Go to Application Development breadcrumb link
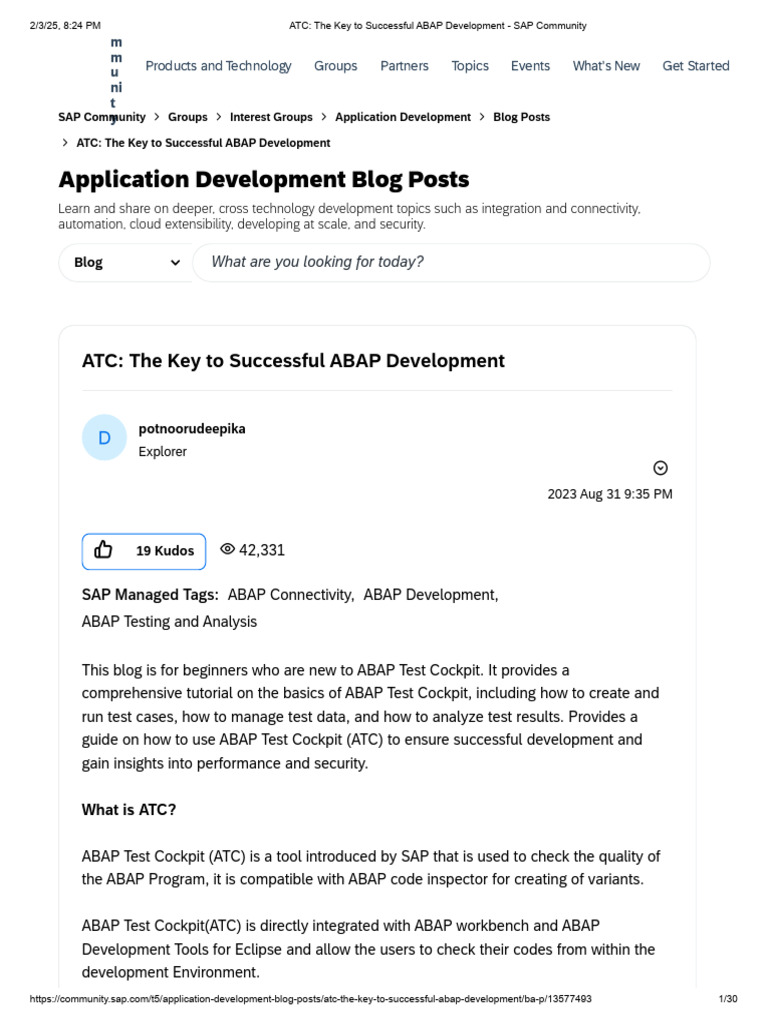Screen dimensions: 768x1024 pos(403,117)
